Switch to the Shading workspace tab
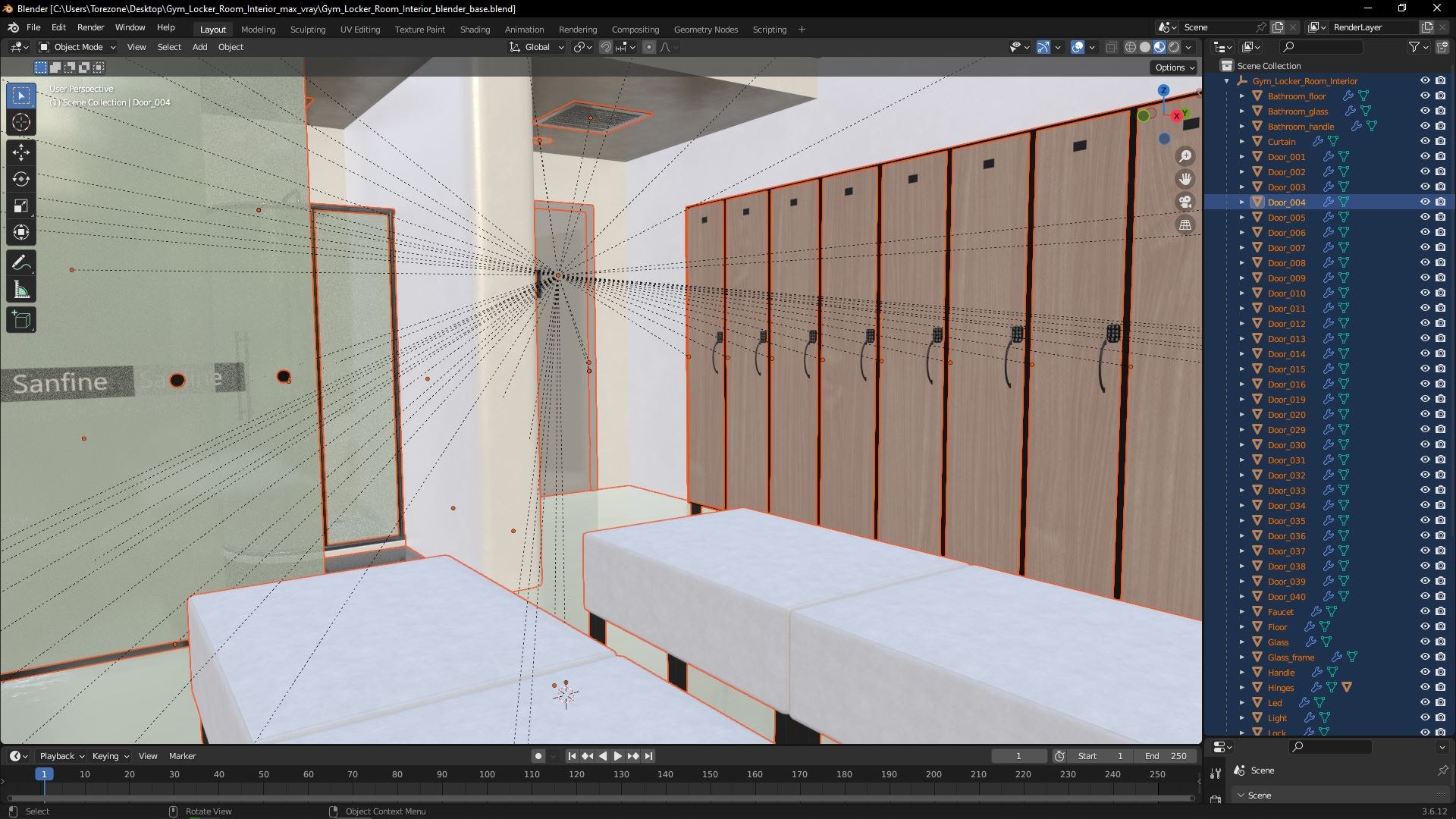The height and width of the screenshot is (819, 1456). click(x=475, y=30)
